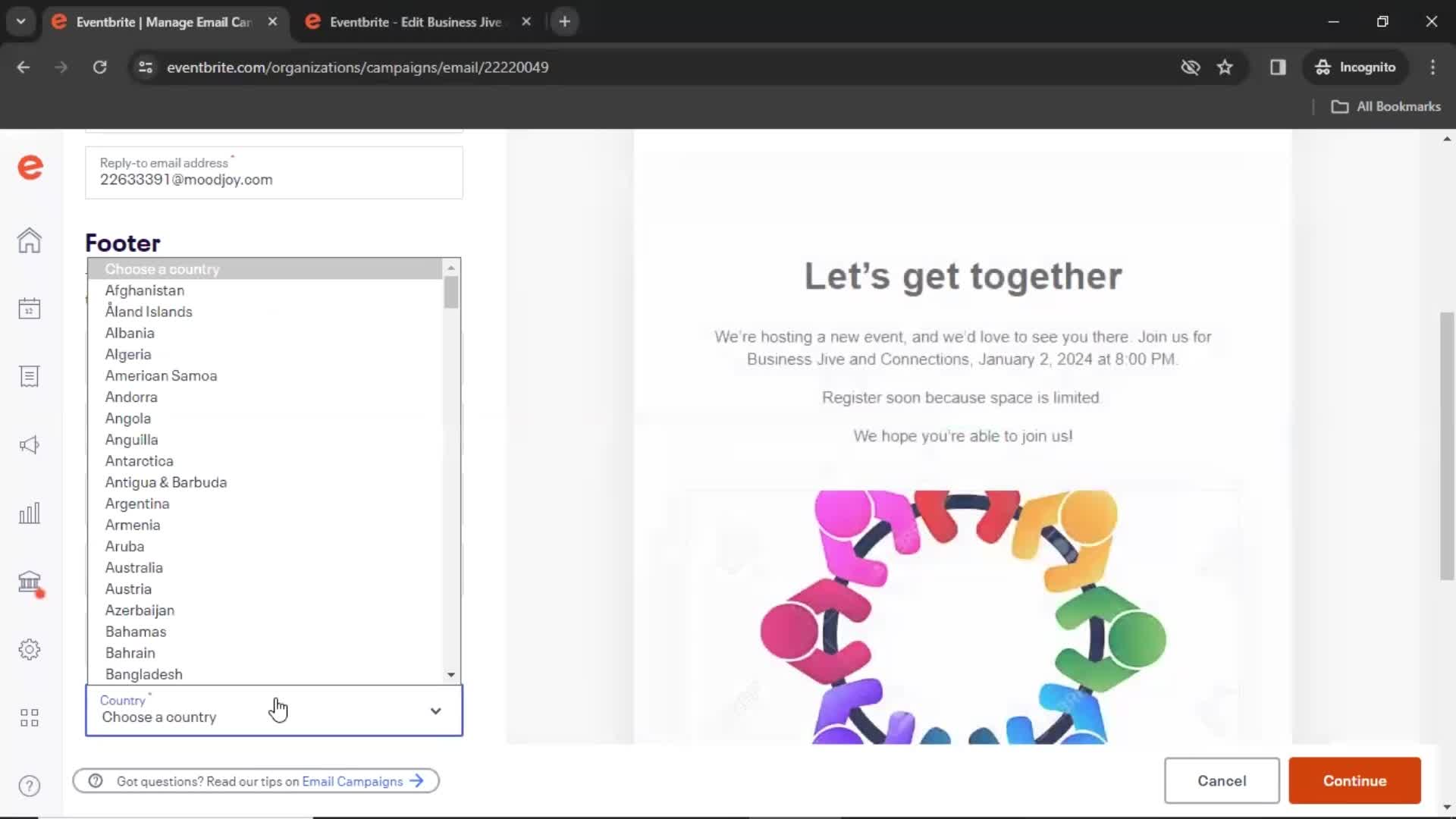Select Aruba from country list

pos(265,546)
